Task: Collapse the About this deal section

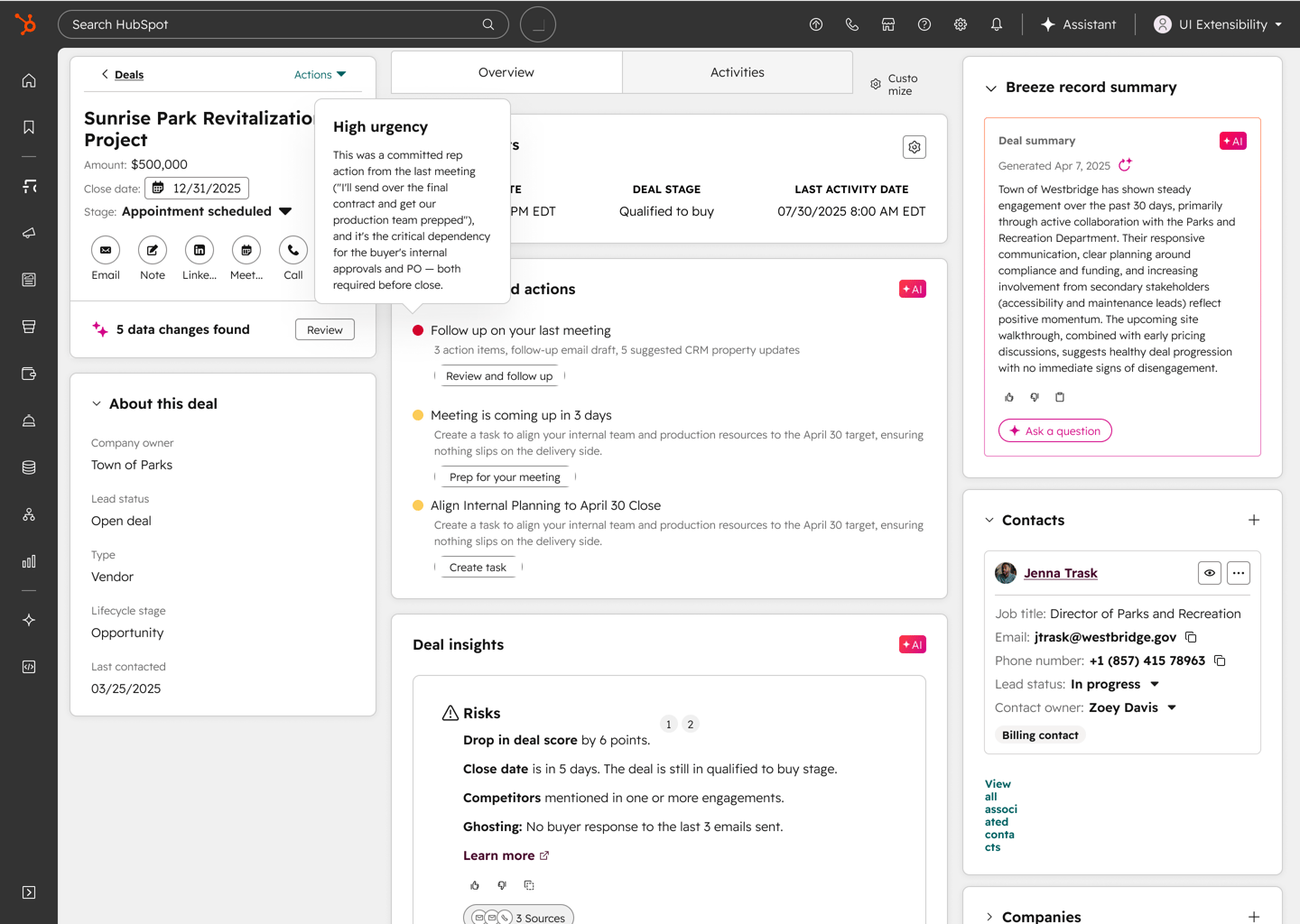Action: coord(97,403)
